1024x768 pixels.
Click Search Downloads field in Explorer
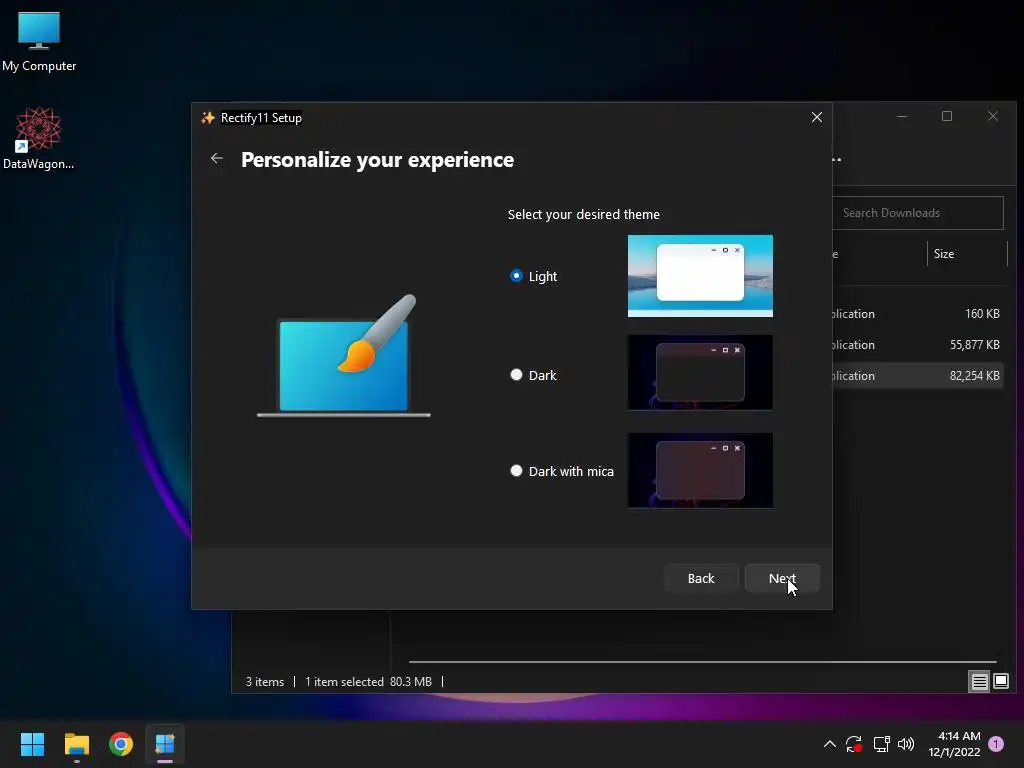point(918,213)
